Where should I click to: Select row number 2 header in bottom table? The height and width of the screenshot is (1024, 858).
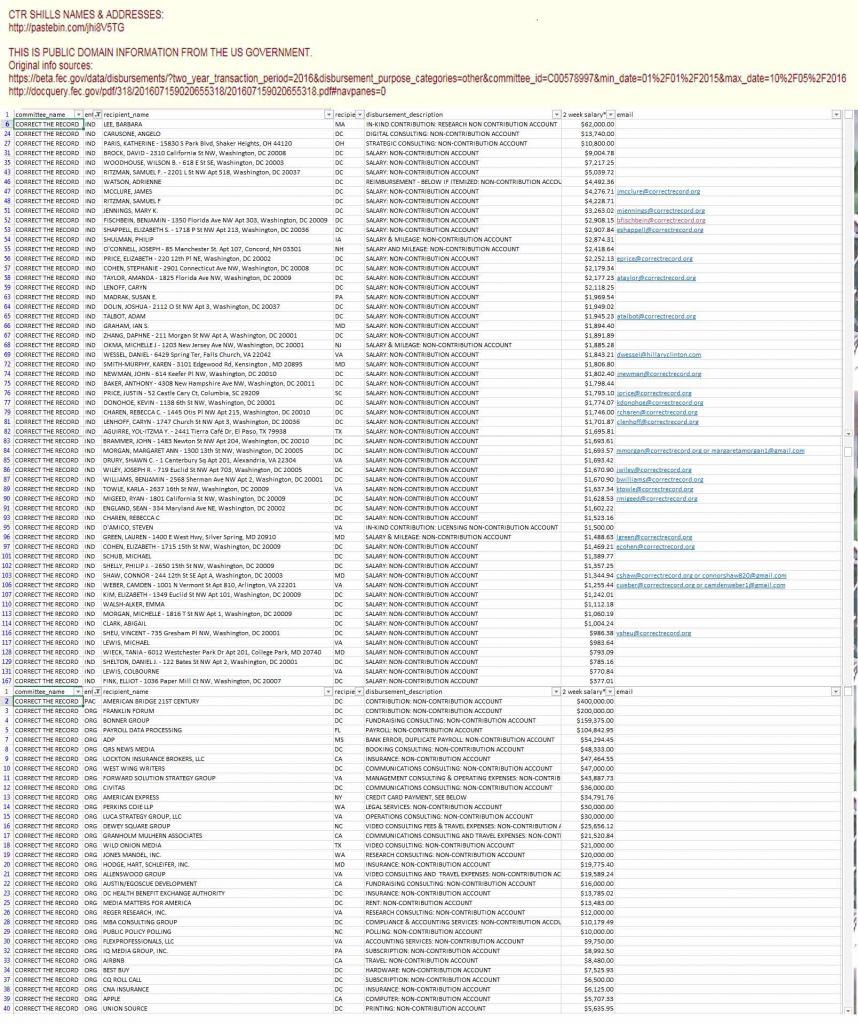(7, 701)
